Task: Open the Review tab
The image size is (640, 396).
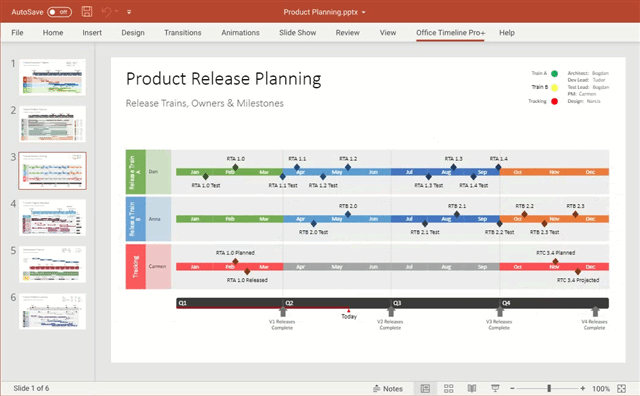Action: 348,33
